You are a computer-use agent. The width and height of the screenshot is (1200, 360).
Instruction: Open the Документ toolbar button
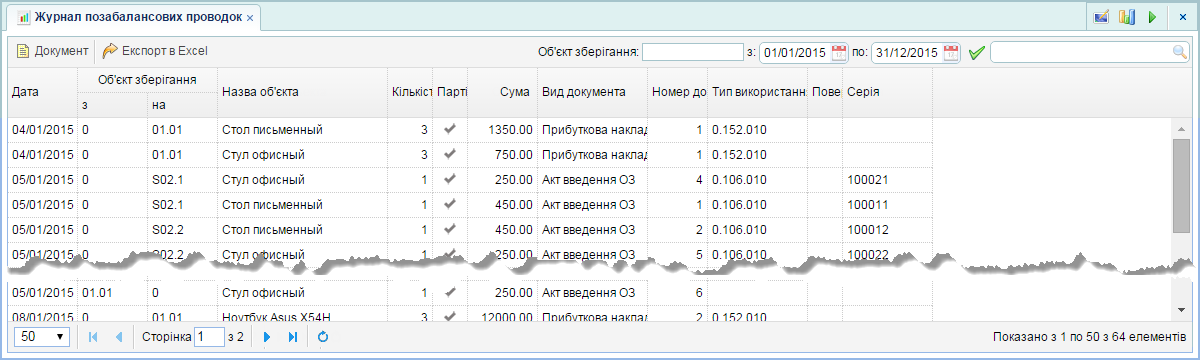52,50
